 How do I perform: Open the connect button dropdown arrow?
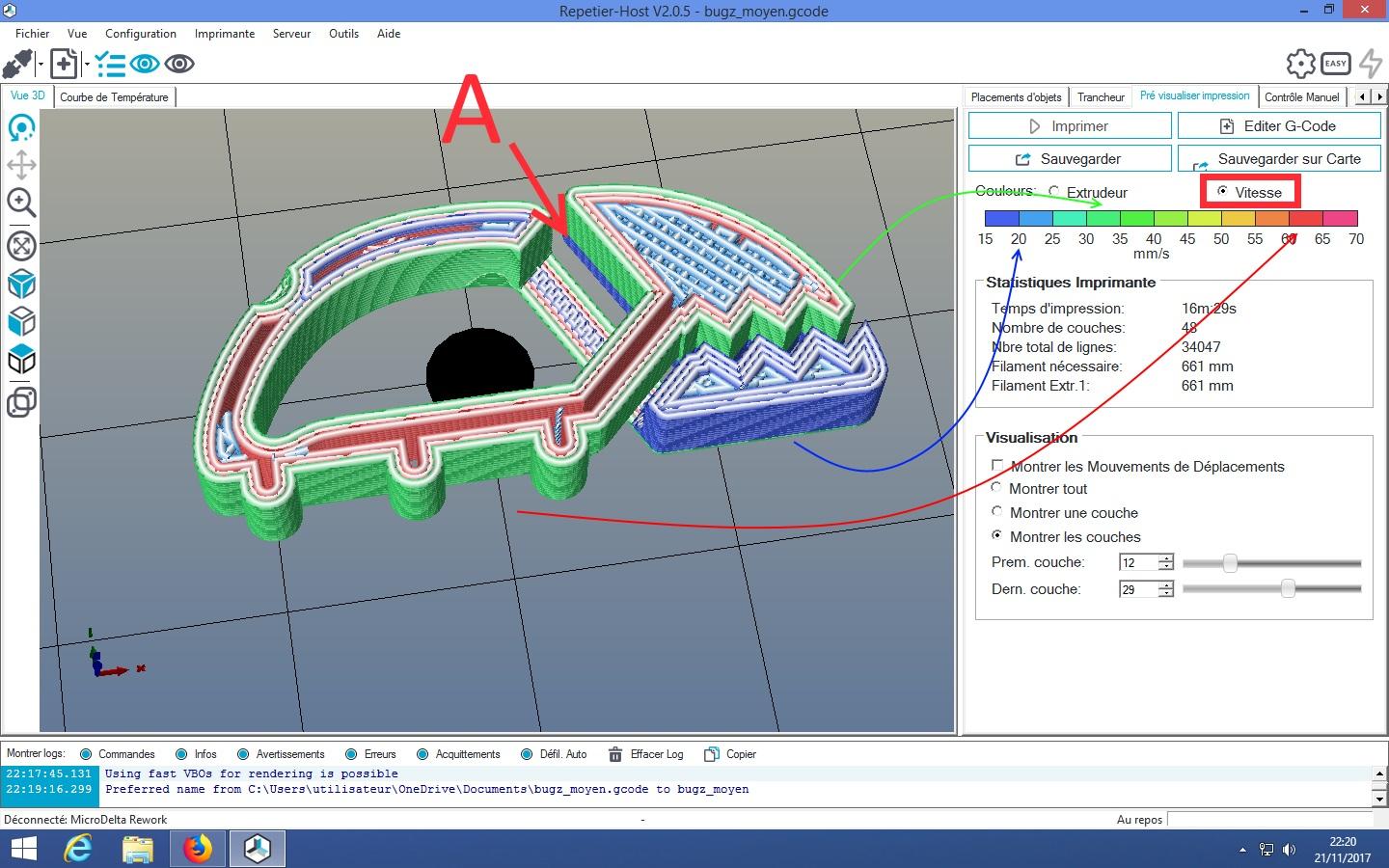coord(41,65)
